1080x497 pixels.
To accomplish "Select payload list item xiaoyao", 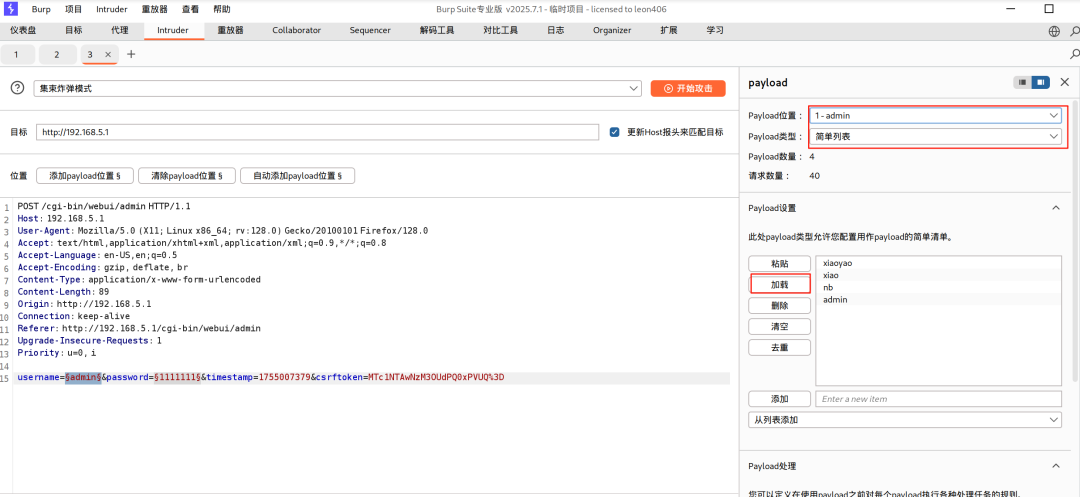I will point(939,263).
